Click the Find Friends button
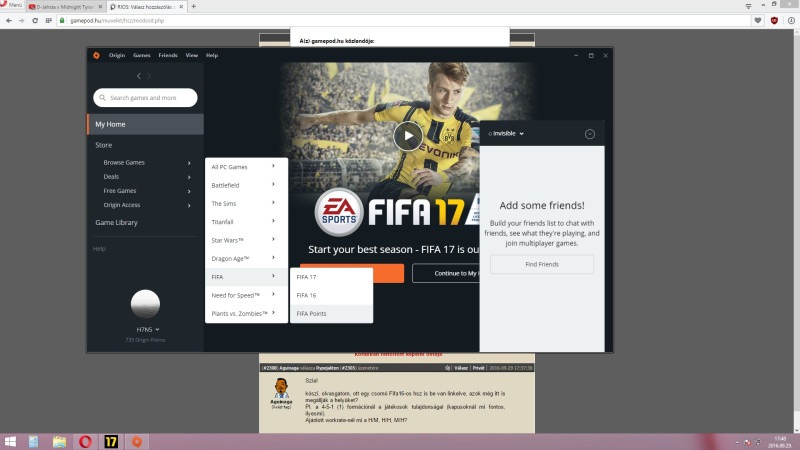This screenshot has height=450, width=800. point(542,264)
